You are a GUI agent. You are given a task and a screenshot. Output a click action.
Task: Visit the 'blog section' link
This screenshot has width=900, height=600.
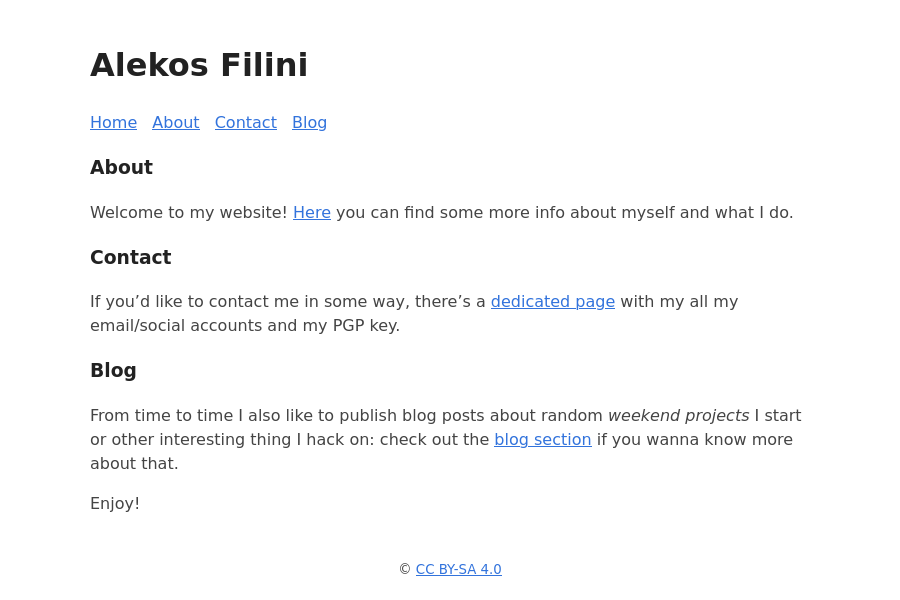click(542, 439)
